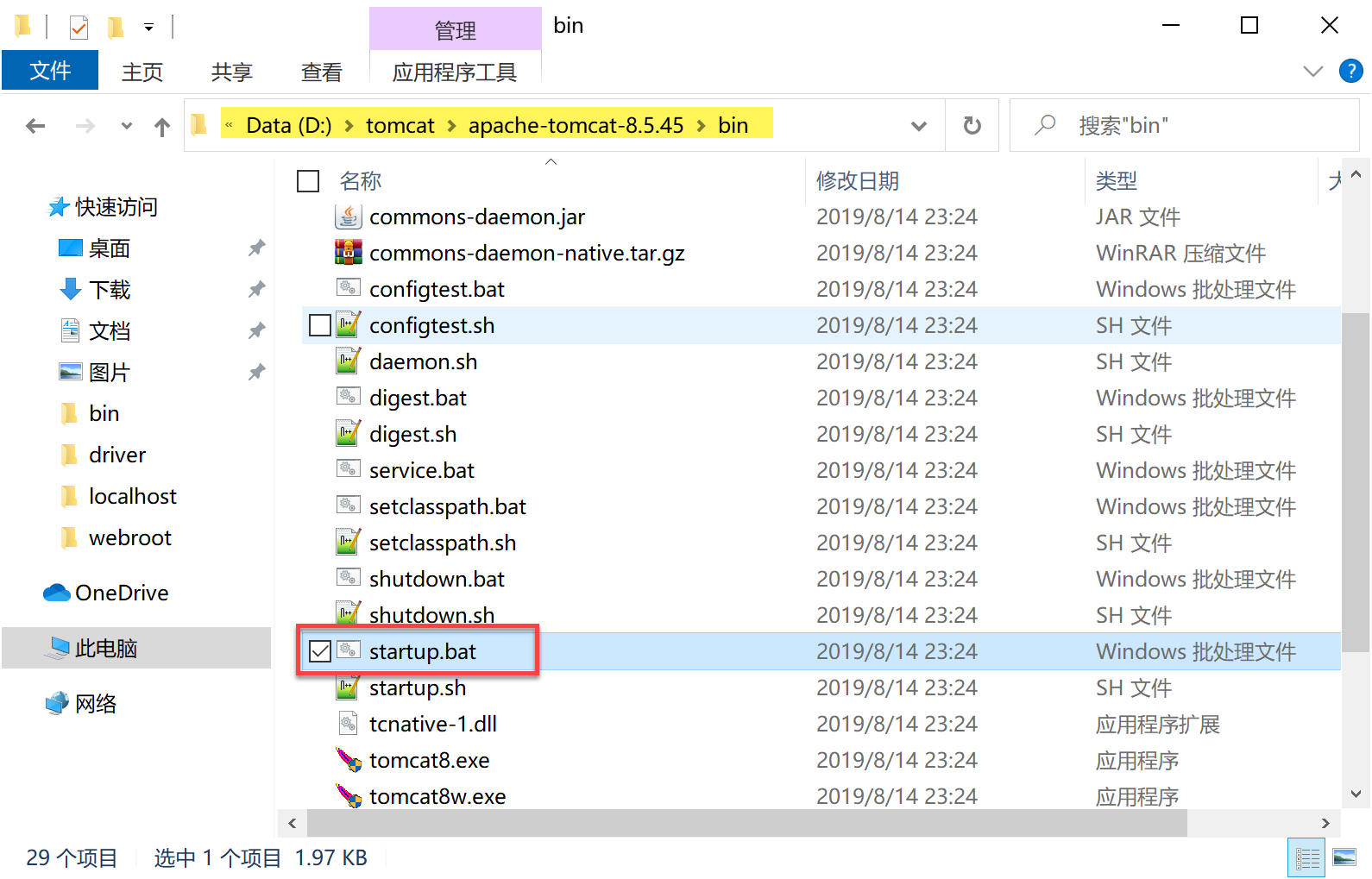Open the Application Tools (应用程序工具) tab
The width and height of the screenshot is (1372, 879).
[455, 72]
